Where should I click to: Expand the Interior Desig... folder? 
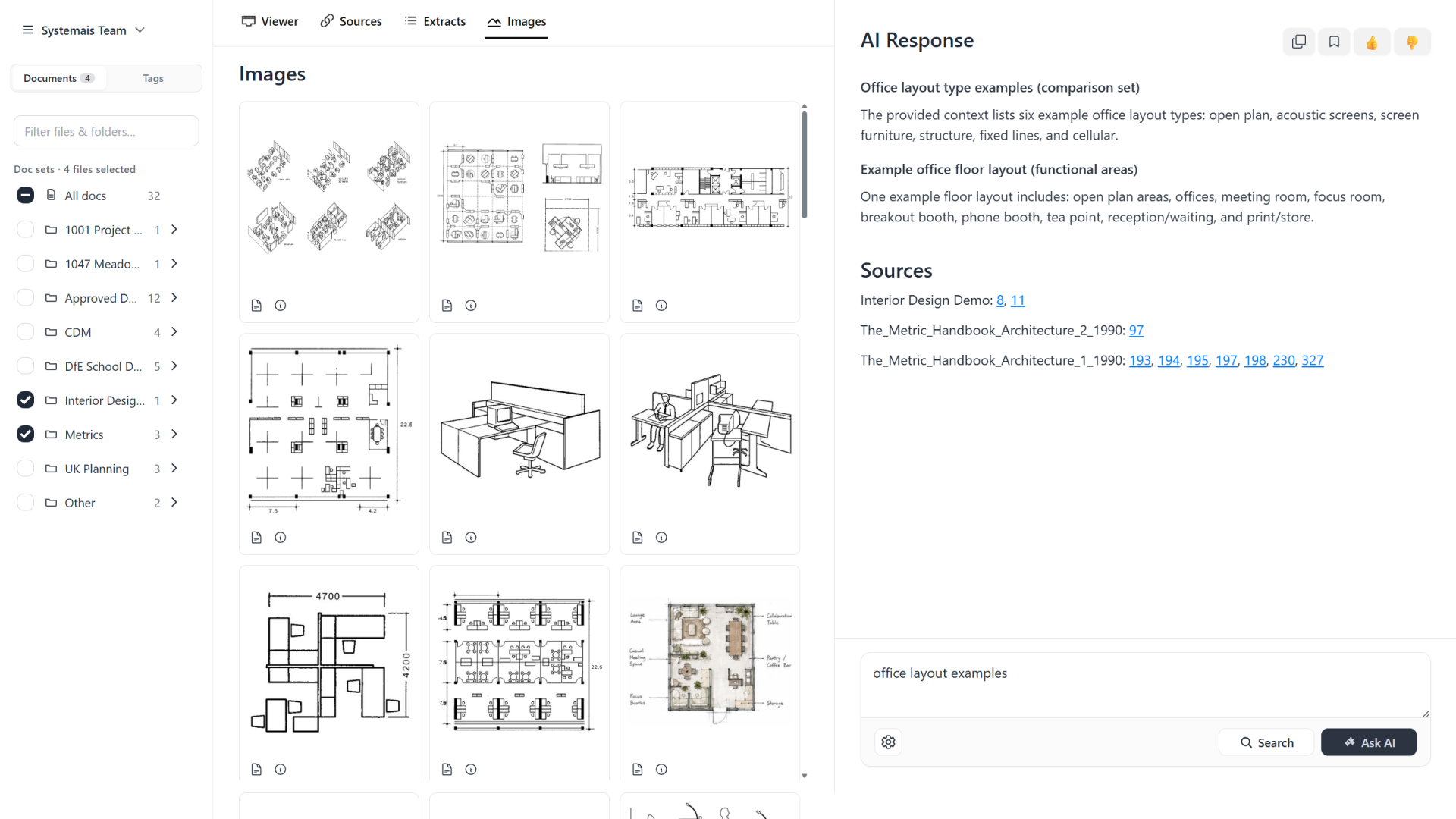[x=174, y=400]
